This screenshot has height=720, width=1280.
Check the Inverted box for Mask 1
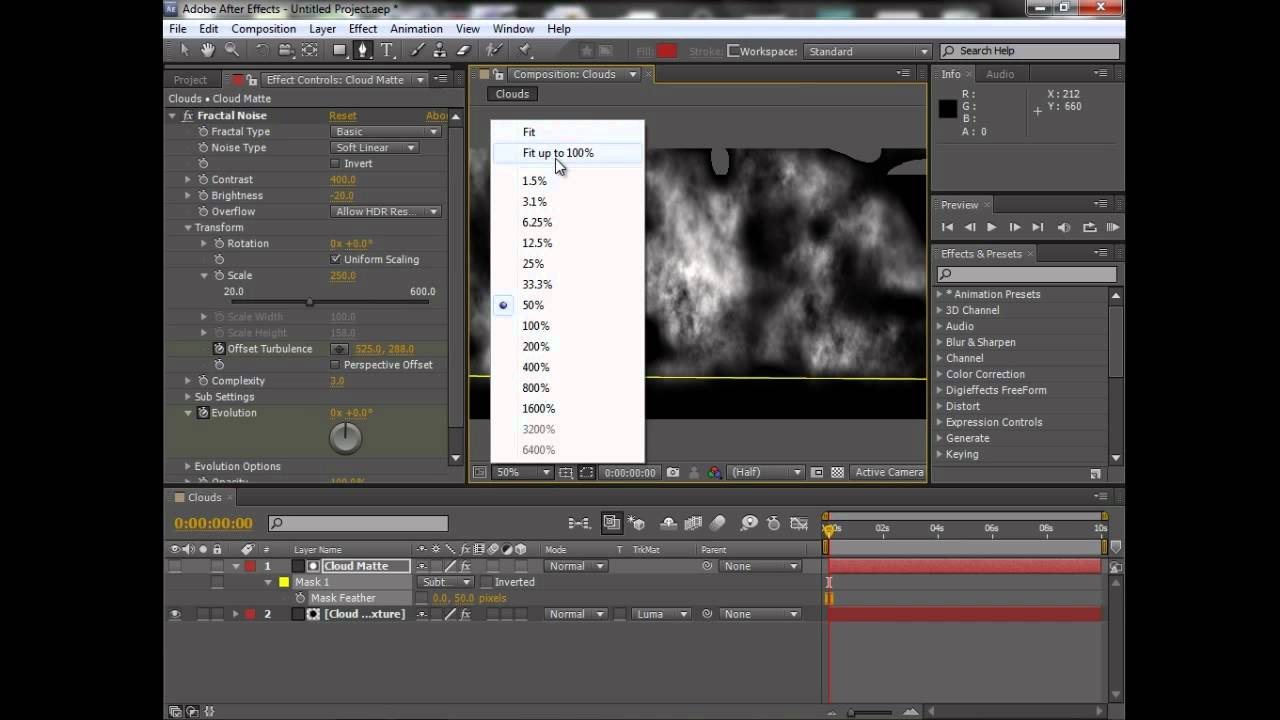486,582
